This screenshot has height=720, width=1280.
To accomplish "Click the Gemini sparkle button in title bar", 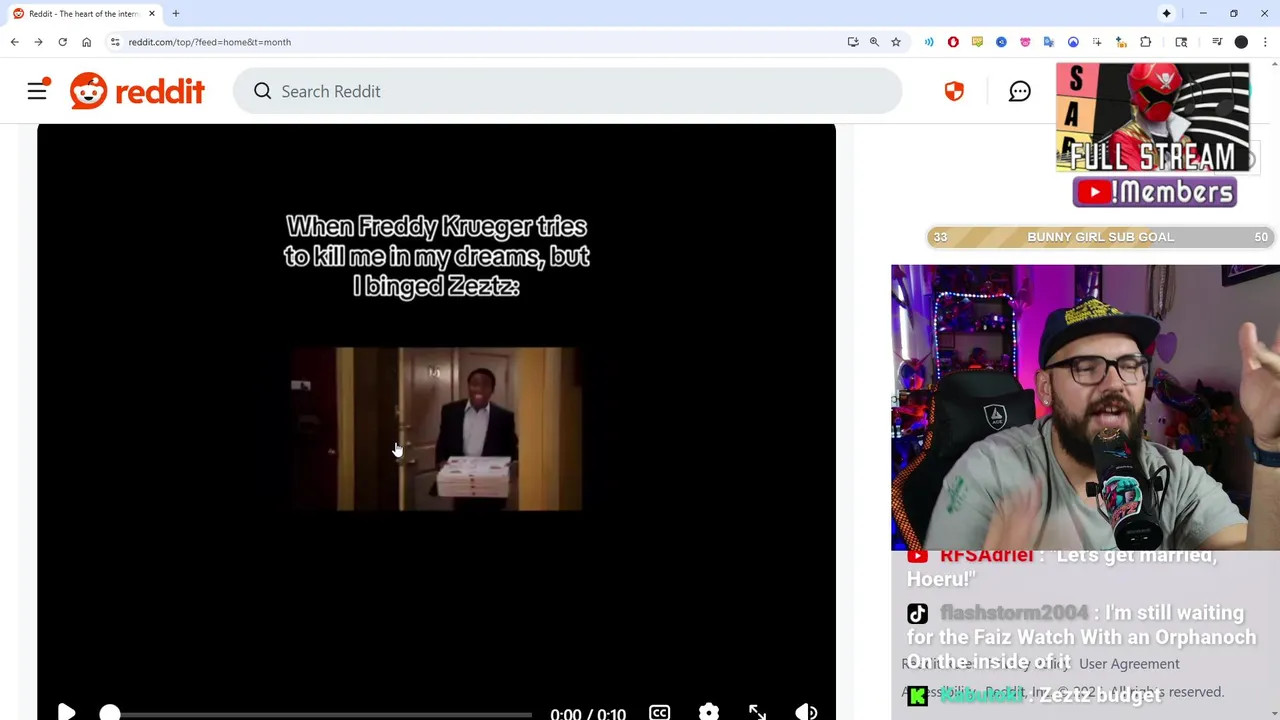I will (1166, 14).
